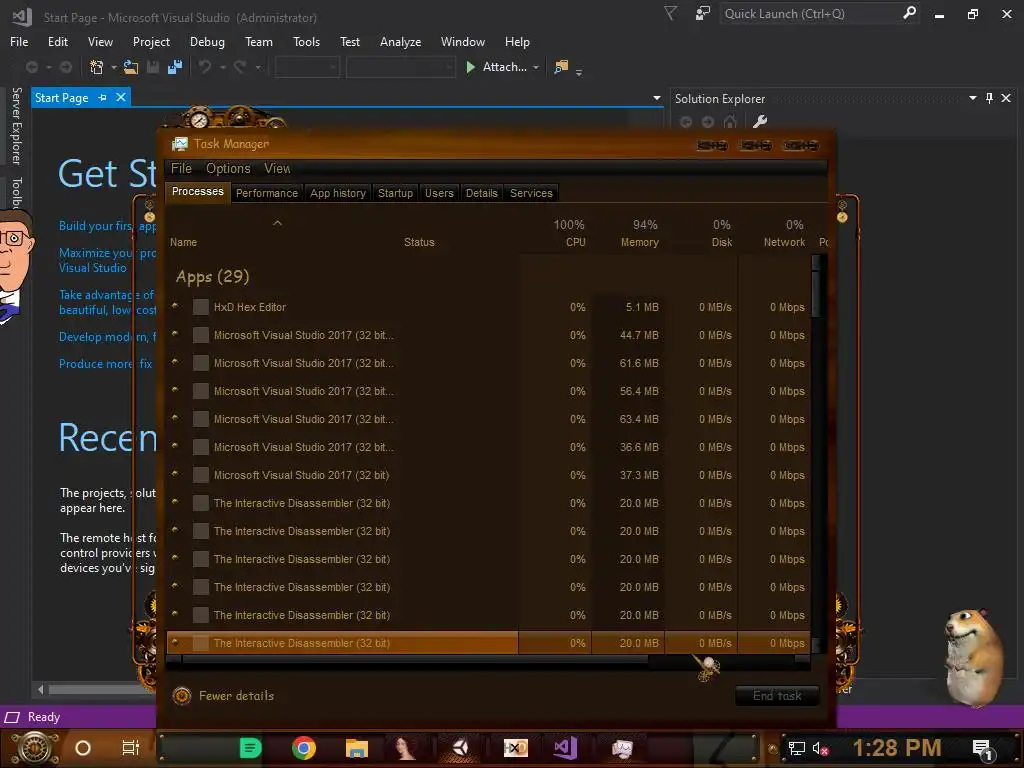Click the Undo icon in the toolbar
Image resolution: width=1024 pixels, height=768 pixels.
coord(205,67)
